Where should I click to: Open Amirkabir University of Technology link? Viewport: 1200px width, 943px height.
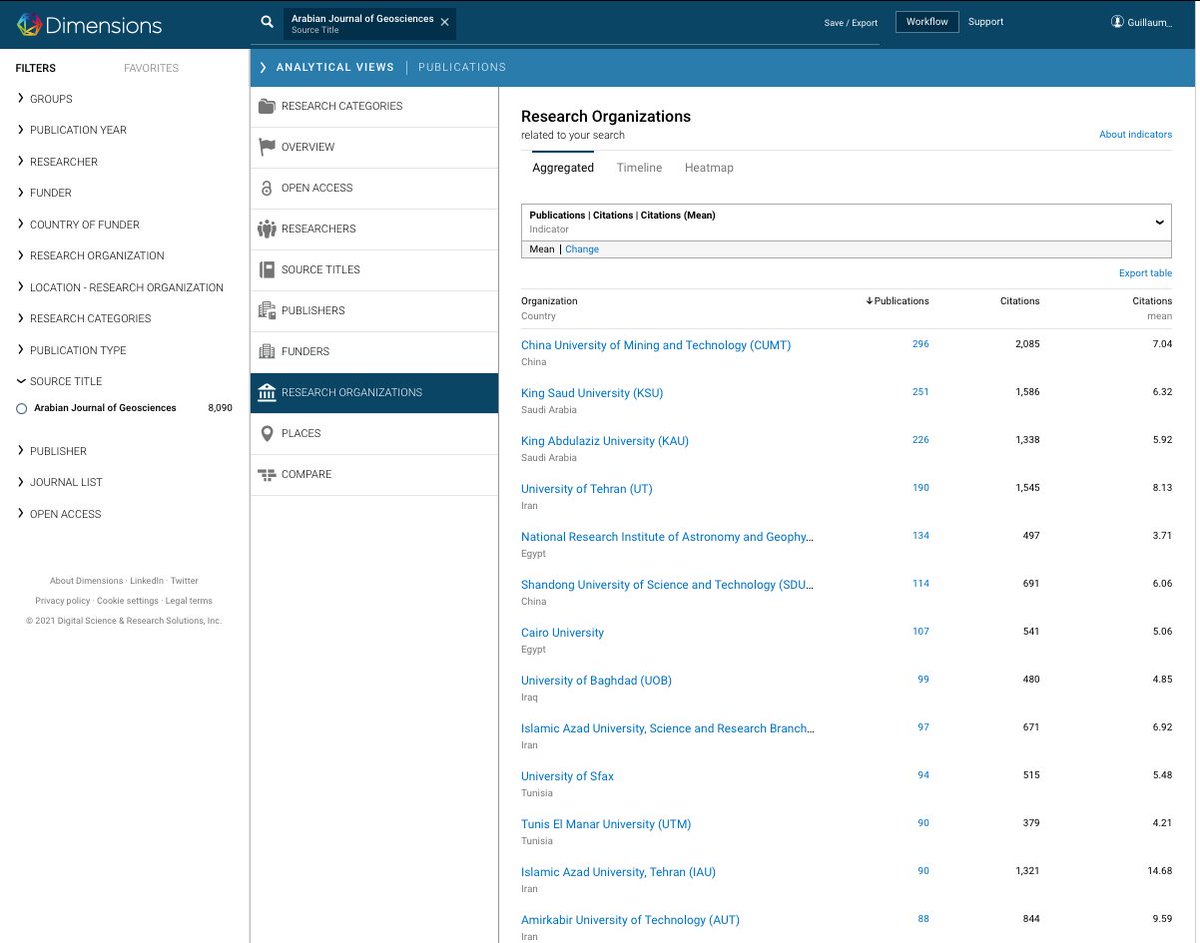pos(630,920)
